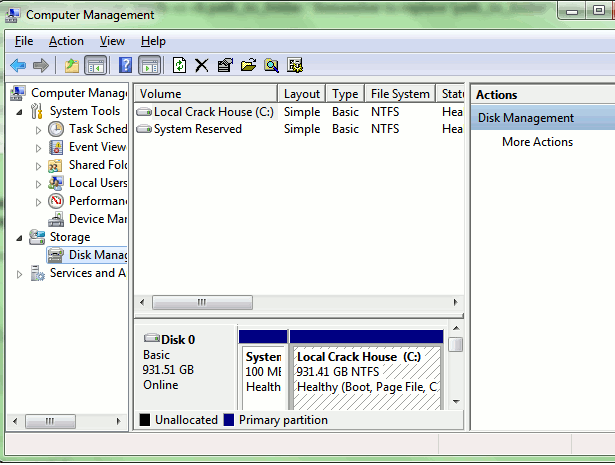Click the tree pane horizontal scrollbar thumb
615x465 pixels.
50,421
